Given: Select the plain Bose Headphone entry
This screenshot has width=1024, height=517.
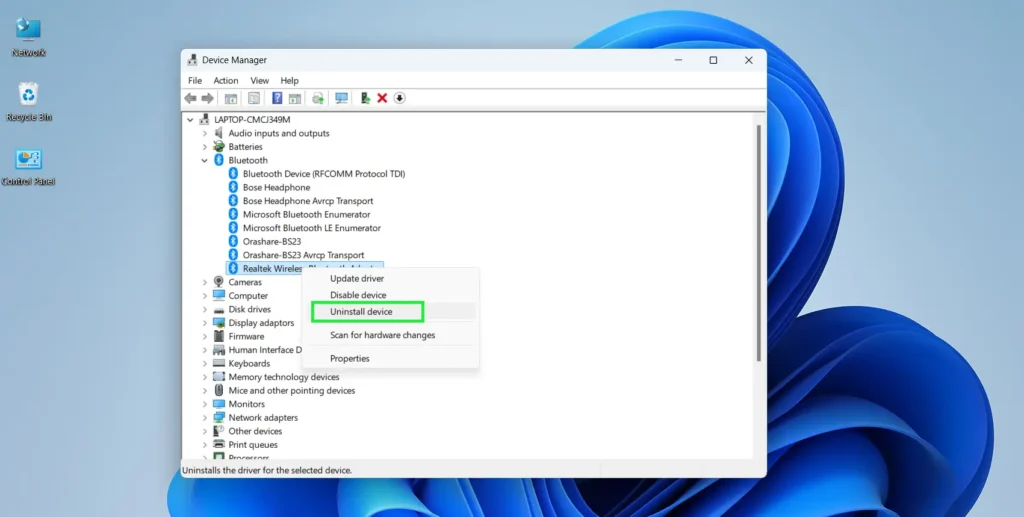Looking at the screenshot, I should (276, 187).
